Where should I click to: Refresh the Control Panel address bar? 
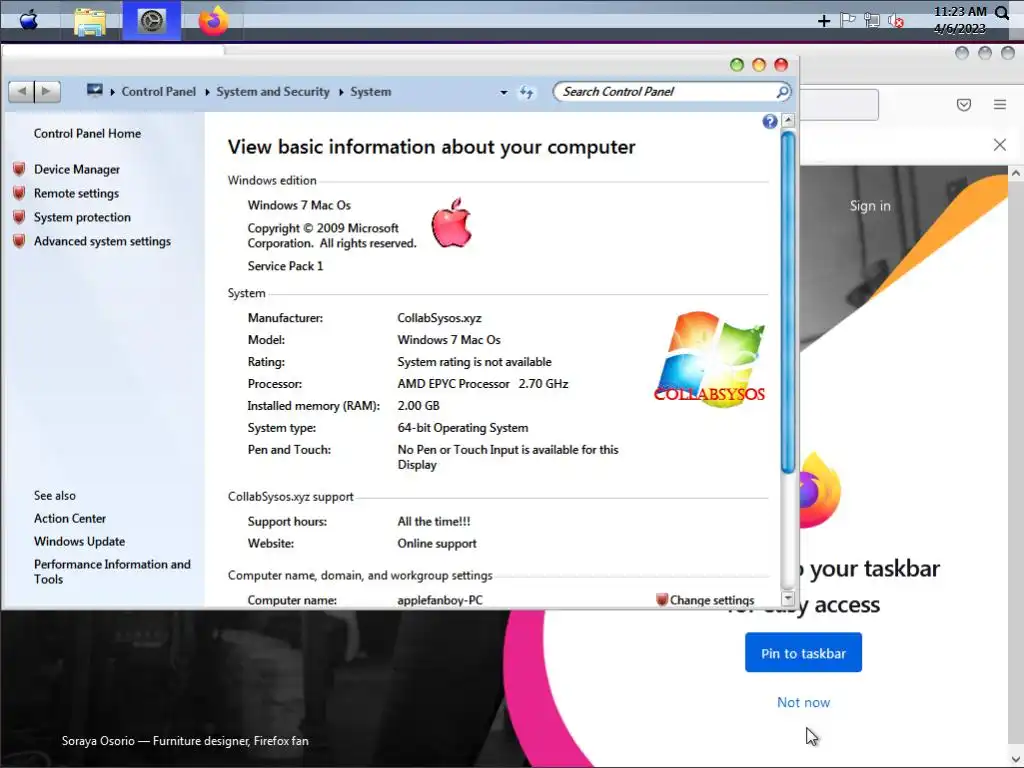[526, 92]
